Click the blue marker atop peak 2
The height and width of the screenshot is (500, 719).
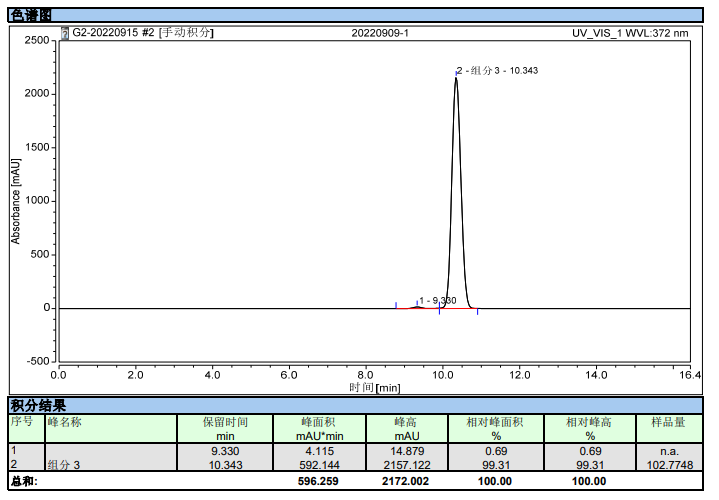457,72
